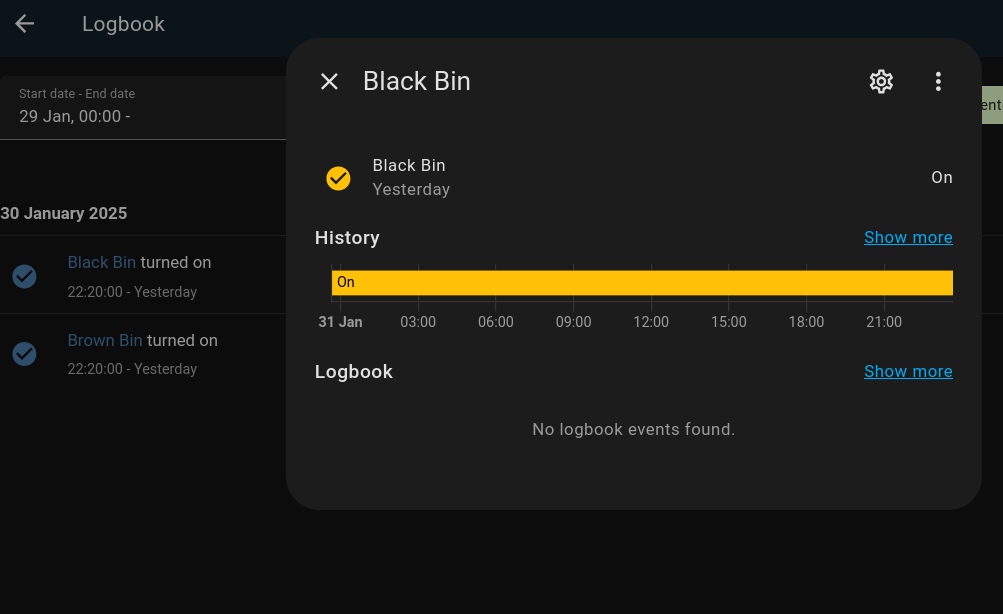Open the three-dot overflow menu
The image size is (1003, 614).
click(938, 82)
